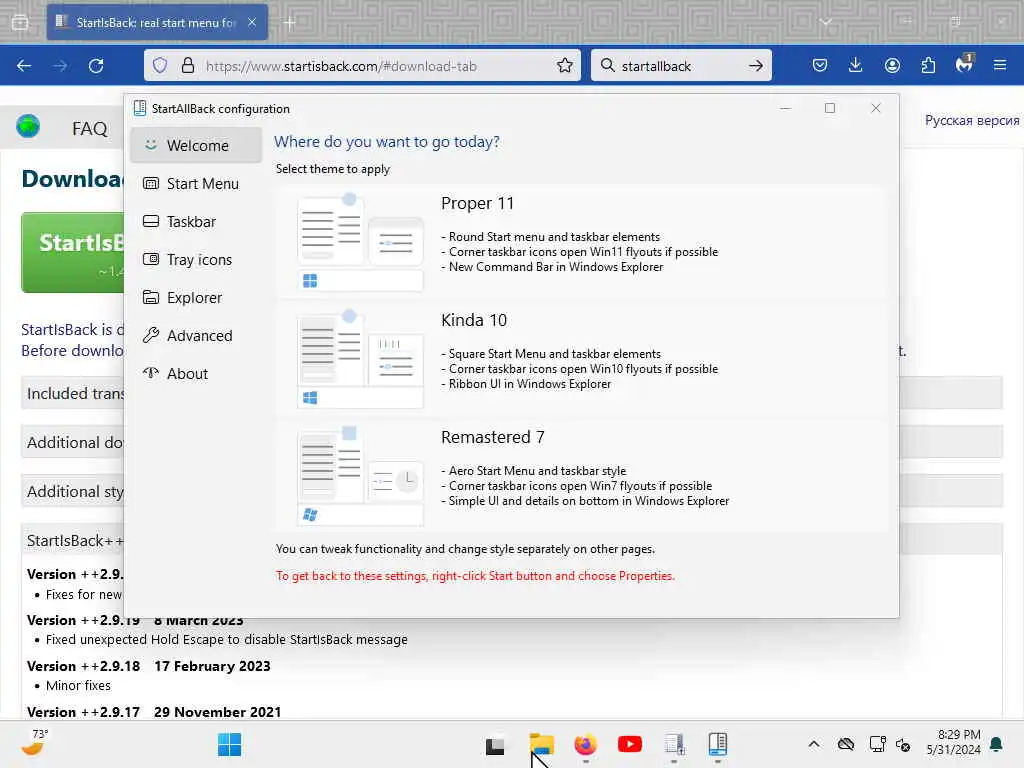Open the Pocket save icon in Firefox
Image resolution: width=1024 pixels, height=768 pixels.
[820, 65]
